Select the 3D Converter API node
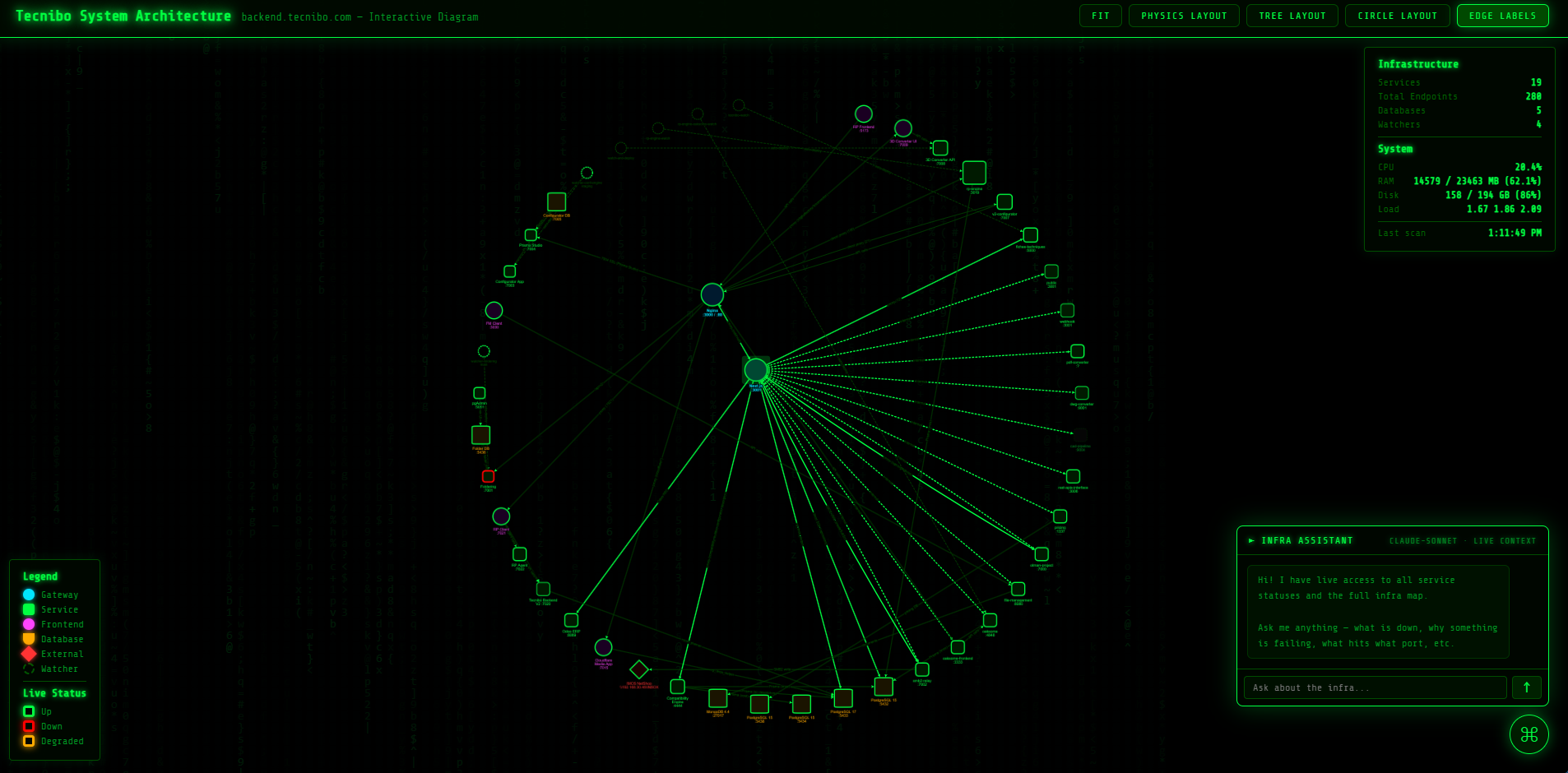The height and width of the screenshot is (773, 1568). (940, 148)
